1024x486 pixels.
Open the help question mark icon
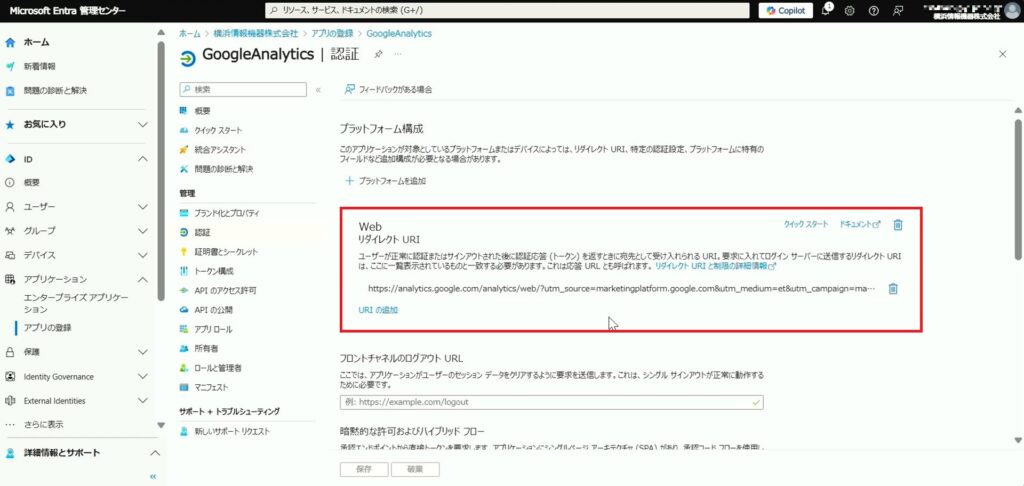click(x=874, y=10)
